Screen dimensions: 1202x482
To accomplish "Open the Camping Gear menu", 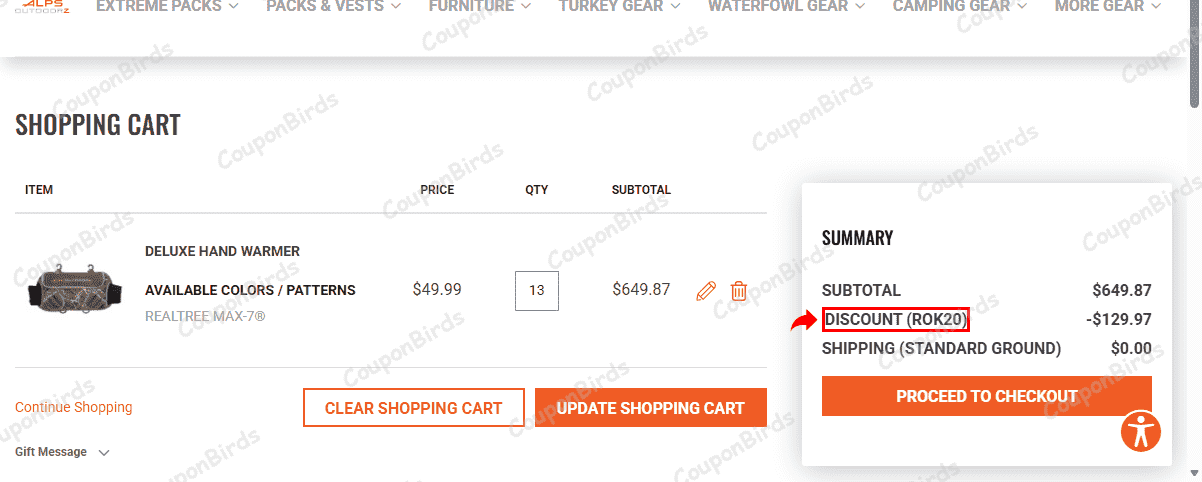I will click(x=960, y=7).
